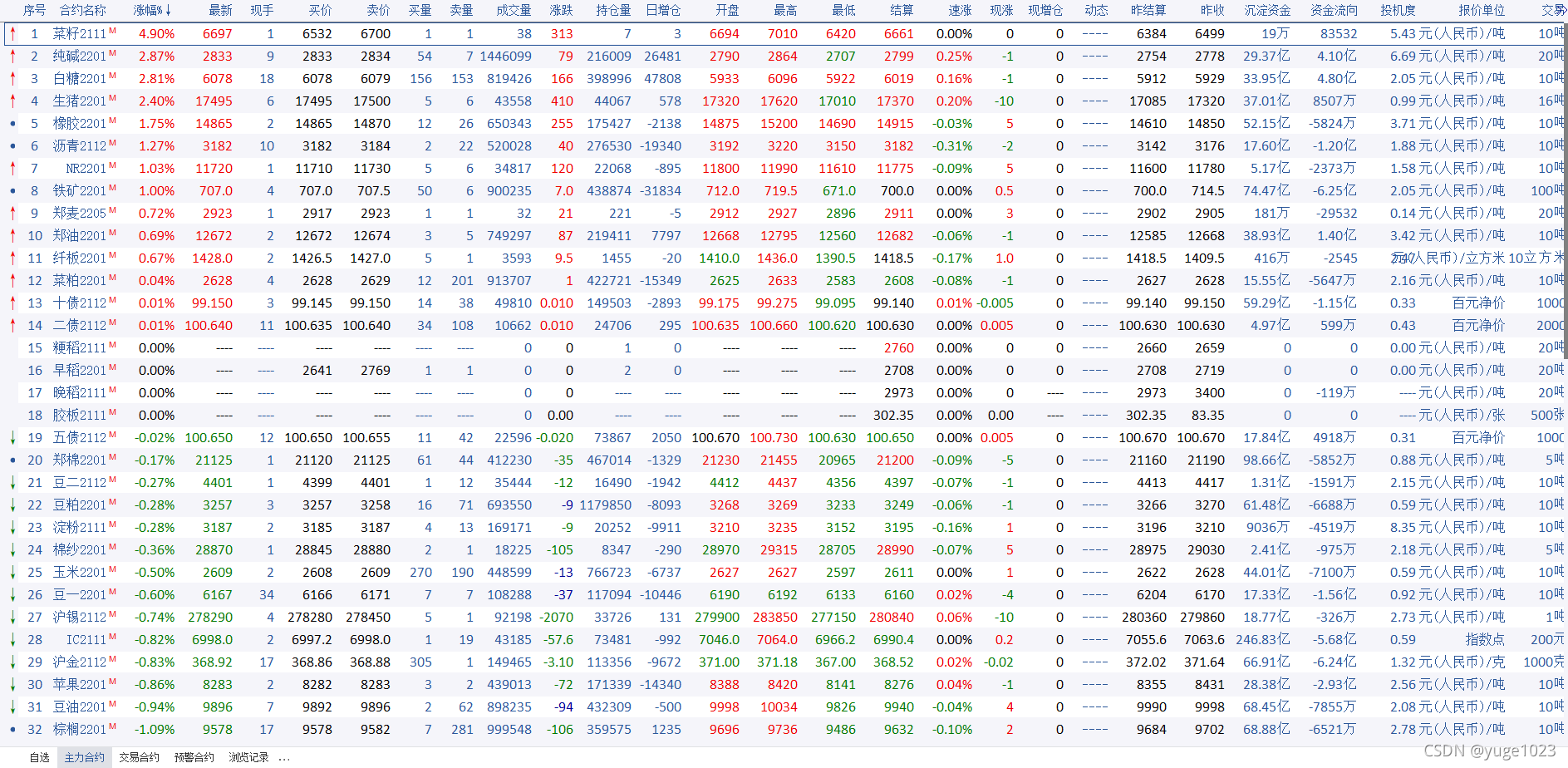This screenshot has height=768, width=1568.
Task: Open more tabs via the ellipsis
Action: coord(284,758)
